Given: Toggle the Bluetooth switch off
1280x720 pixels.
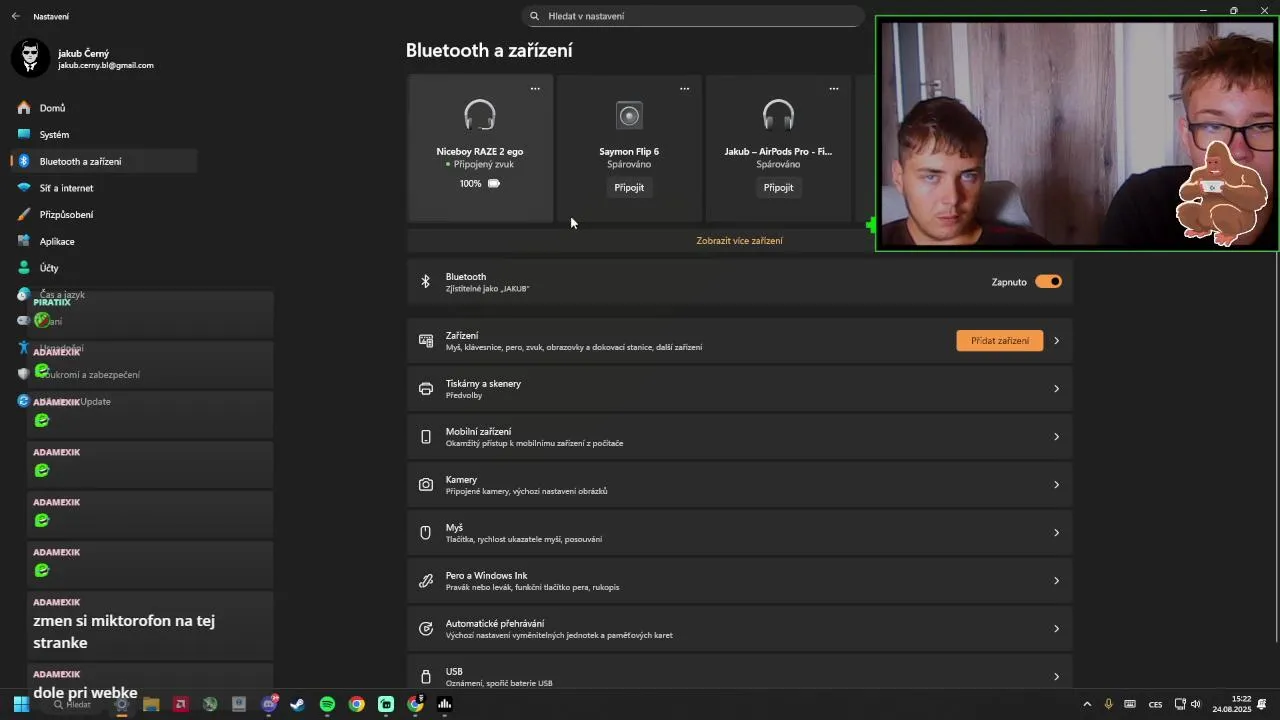Looking at the screenshot, I should pos(1048,282).
